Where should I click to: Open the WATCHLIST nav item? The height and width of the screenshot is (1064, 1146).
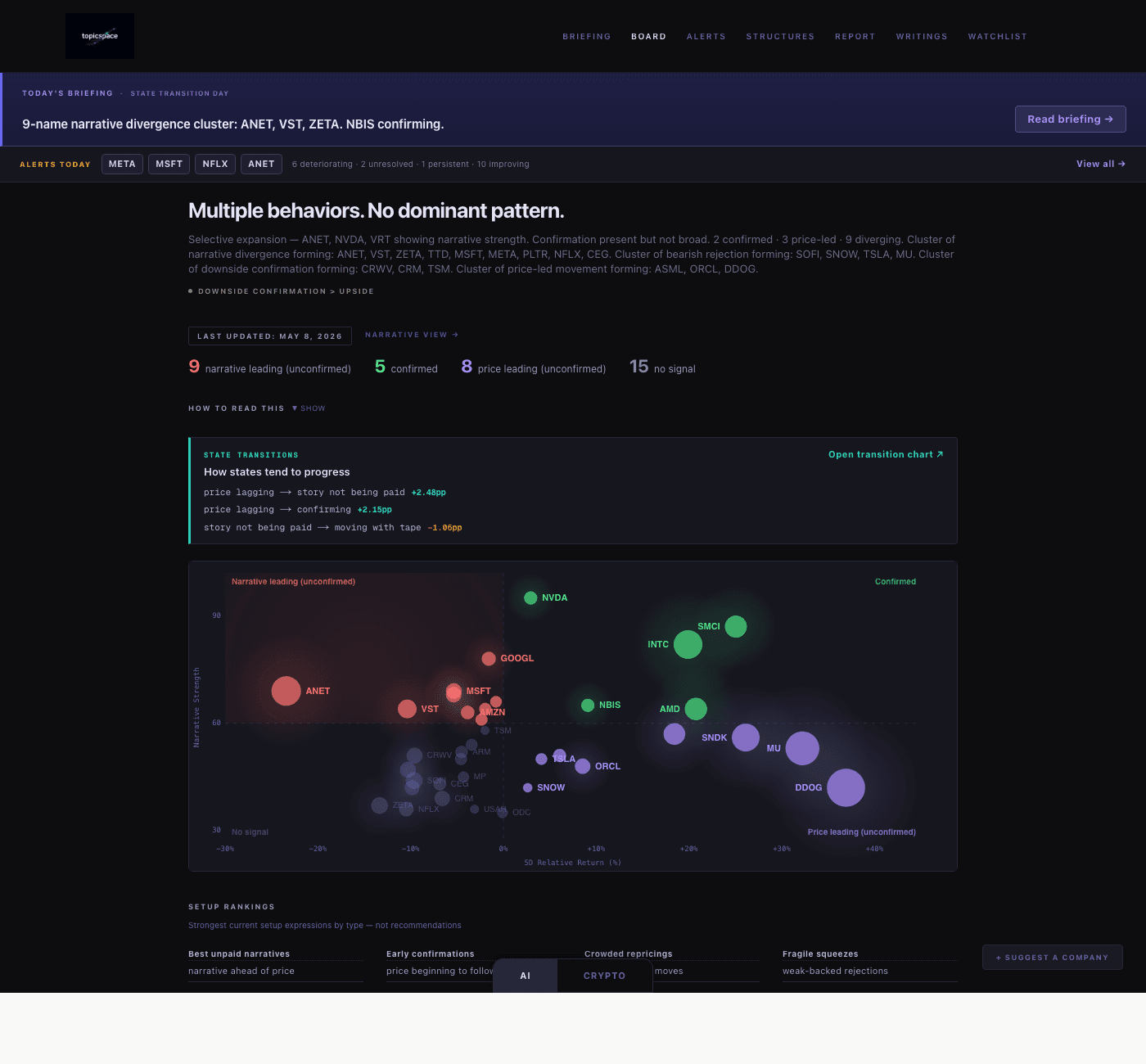(997, 37)
